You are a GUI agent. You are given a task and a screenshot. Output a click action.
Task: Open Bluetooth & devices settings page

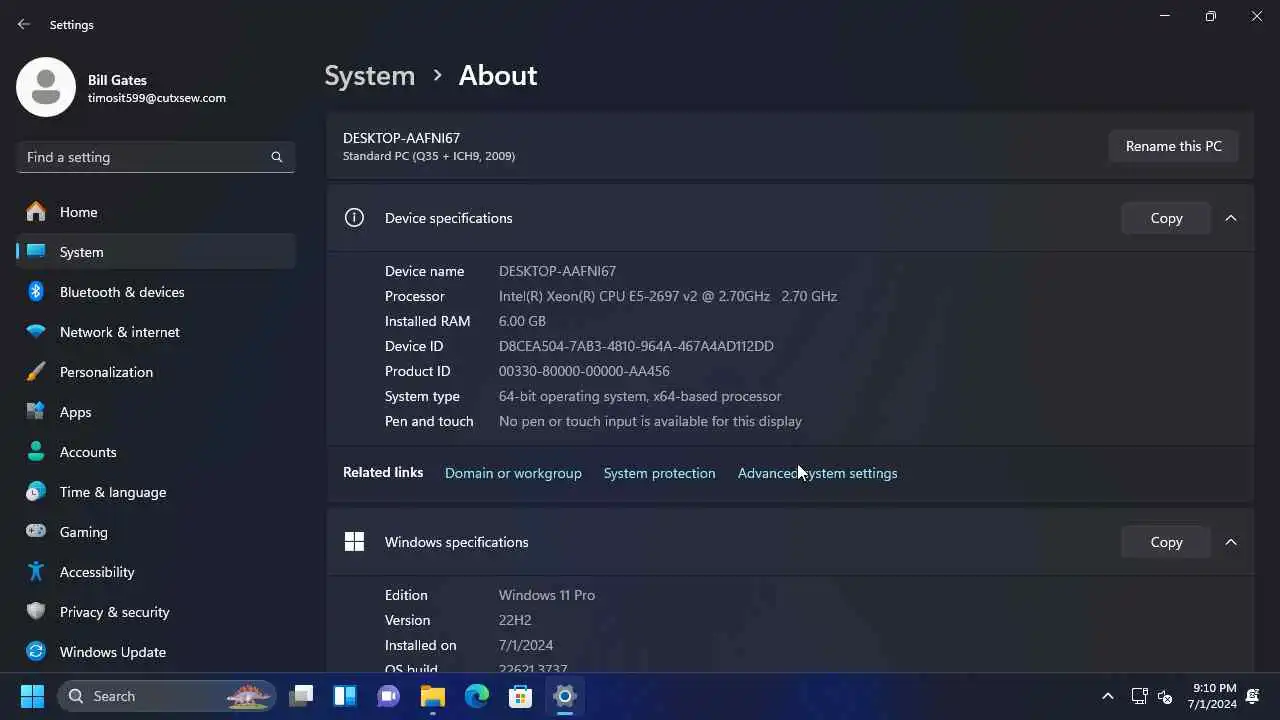tap(156, 292)
